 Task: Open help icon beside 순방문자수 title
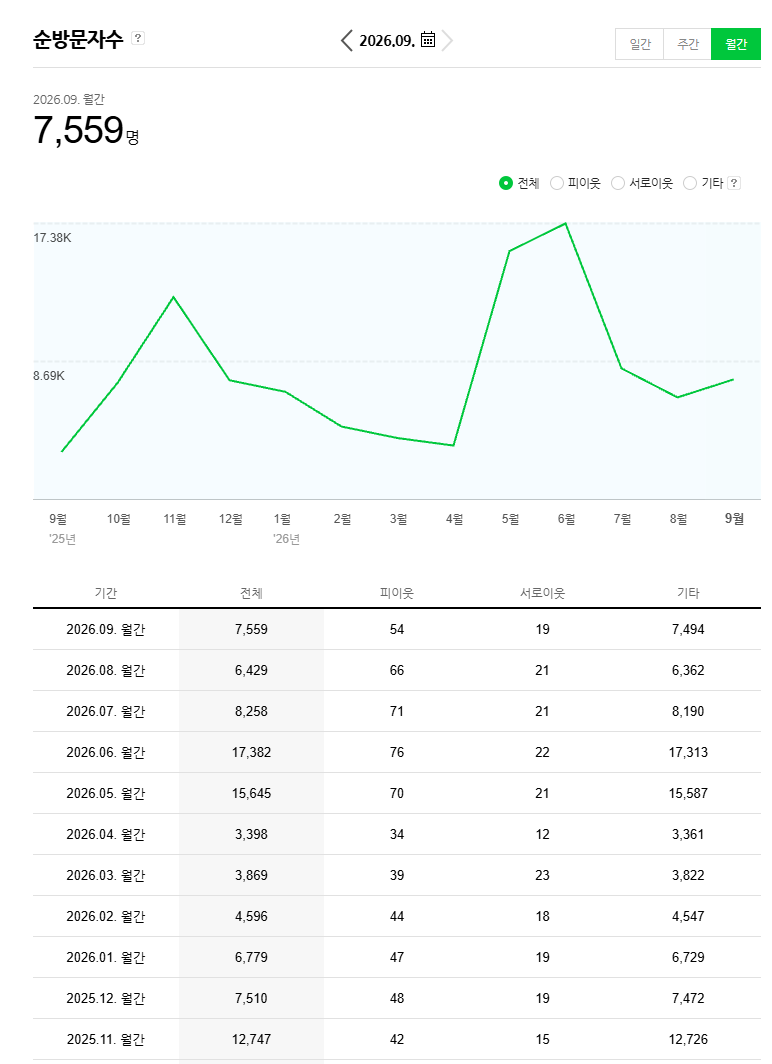coord(138,38)
